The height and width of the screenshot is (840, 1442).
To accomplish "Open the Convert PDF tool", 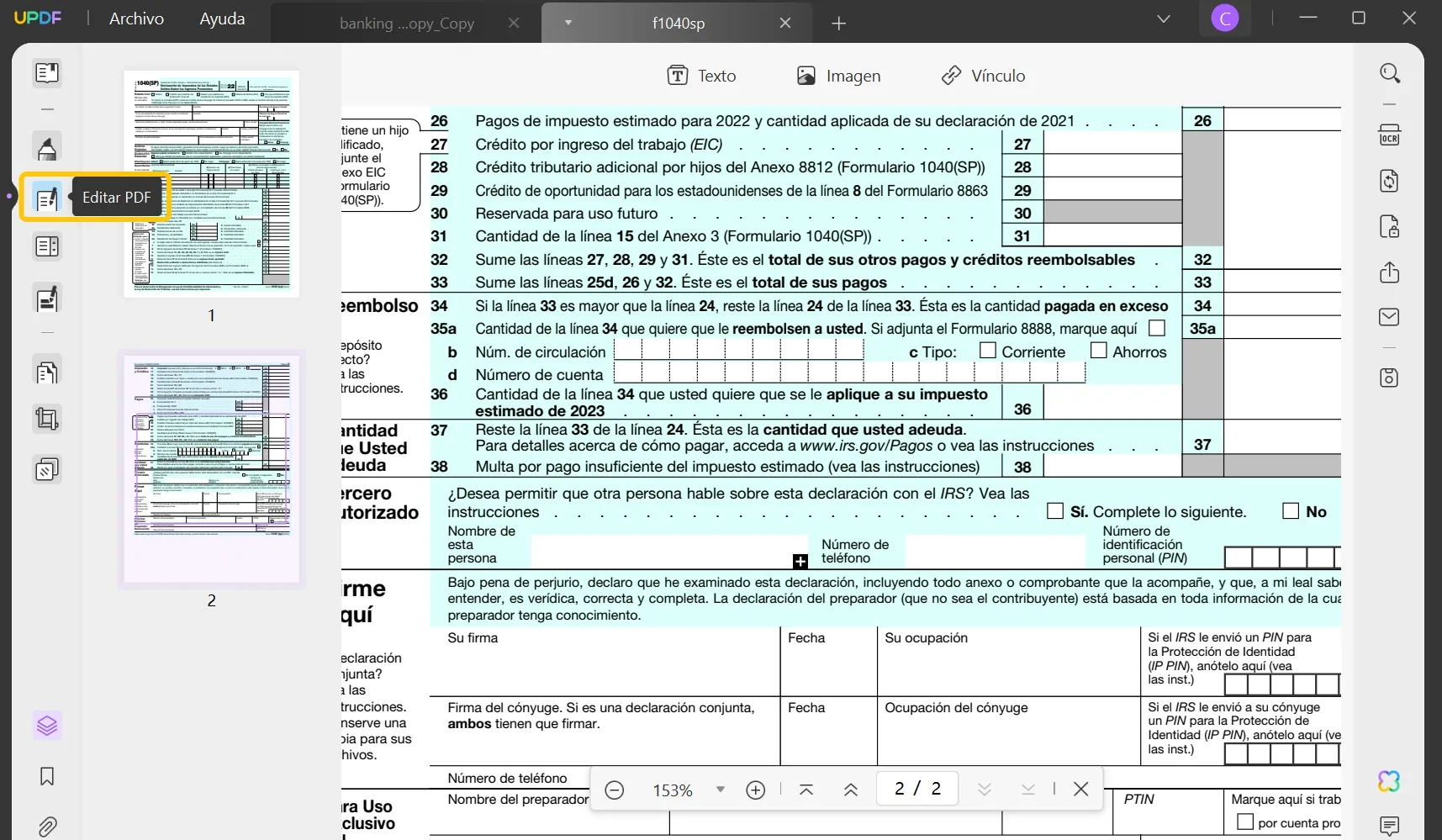I will point(1390,181).
